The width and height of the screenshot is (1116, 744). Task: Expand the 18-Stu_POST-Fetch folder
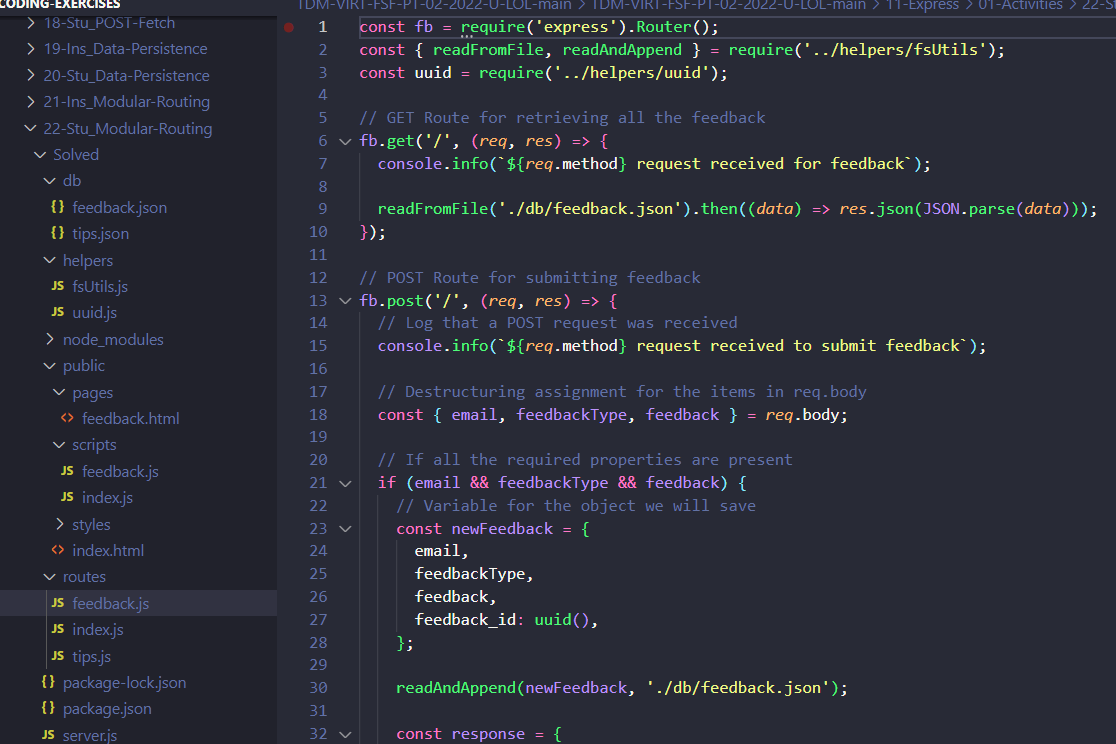(x=31, y=23)
